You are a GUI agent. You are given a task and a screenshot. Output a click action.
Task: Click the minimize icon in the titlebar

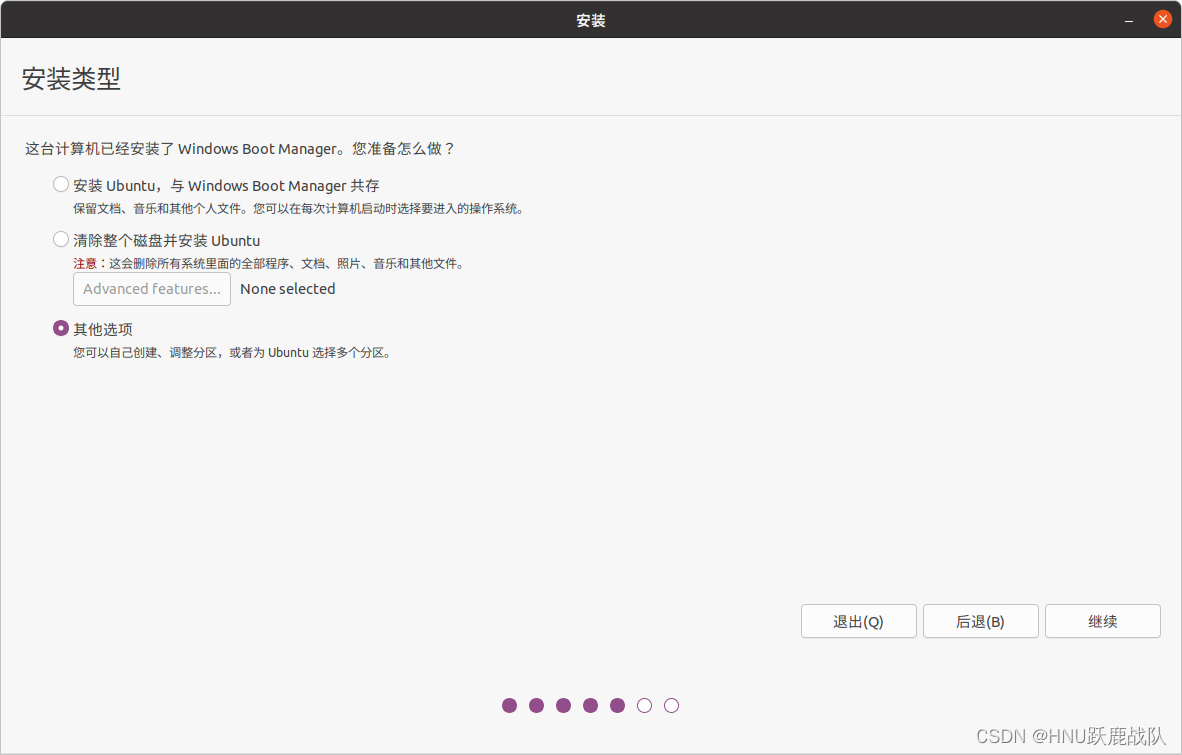click(1127, 19)
